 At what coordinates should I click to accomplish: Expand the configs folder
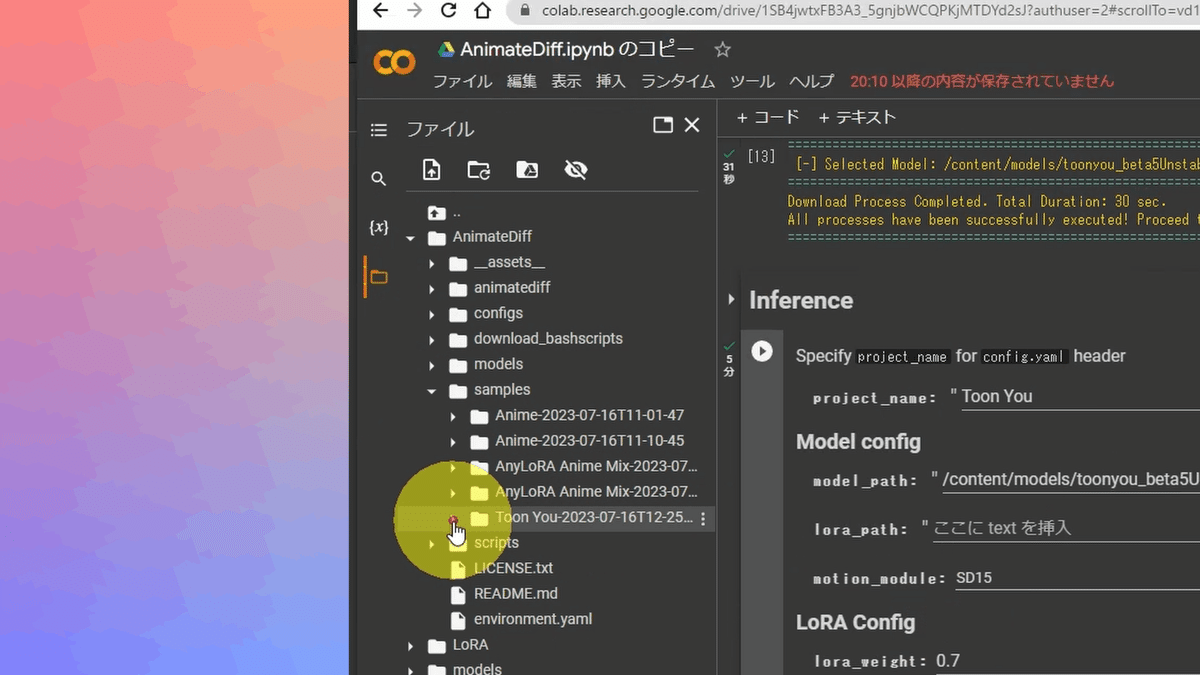[432, 314]
